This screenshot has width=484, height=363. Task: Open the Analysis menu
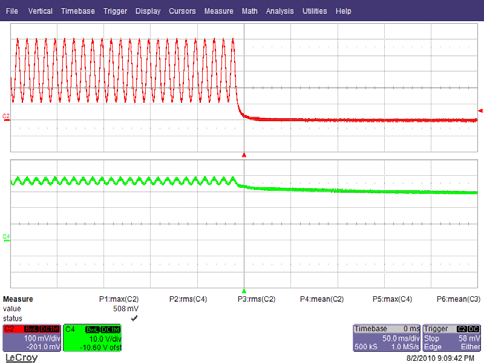pos(280,11)
